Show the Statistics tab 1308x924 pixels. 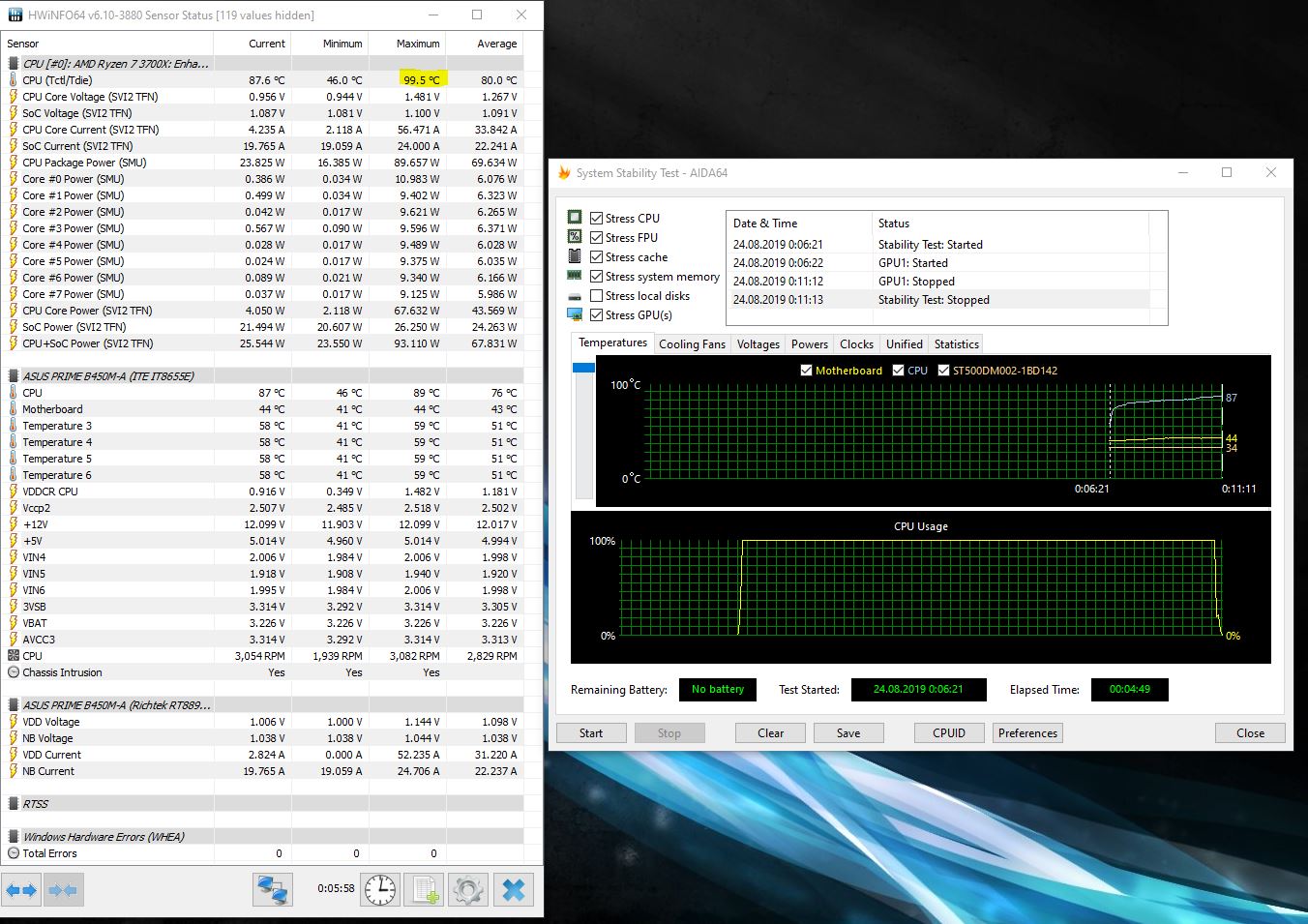957,344
